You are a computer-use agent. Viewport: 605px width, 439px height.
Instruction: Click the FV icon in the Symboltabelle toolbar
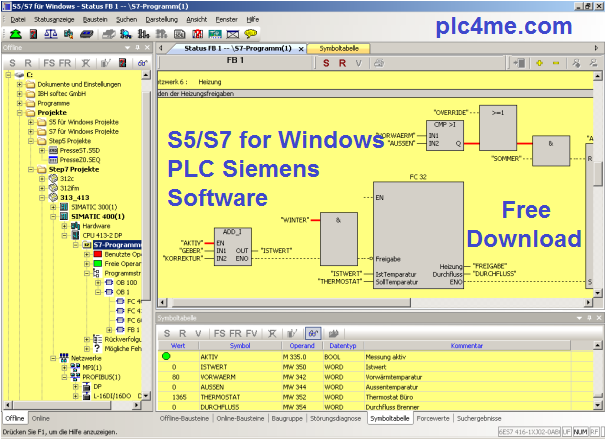pos(251,332)
